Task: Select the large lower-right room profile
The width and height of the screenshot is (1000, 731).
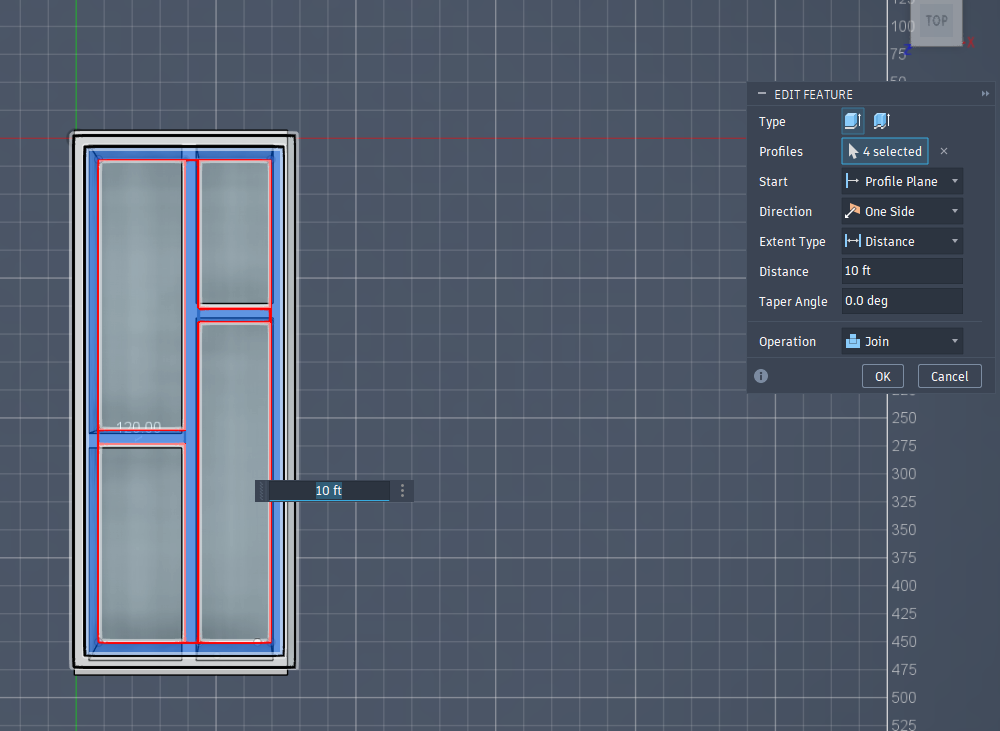Action: 235,482
